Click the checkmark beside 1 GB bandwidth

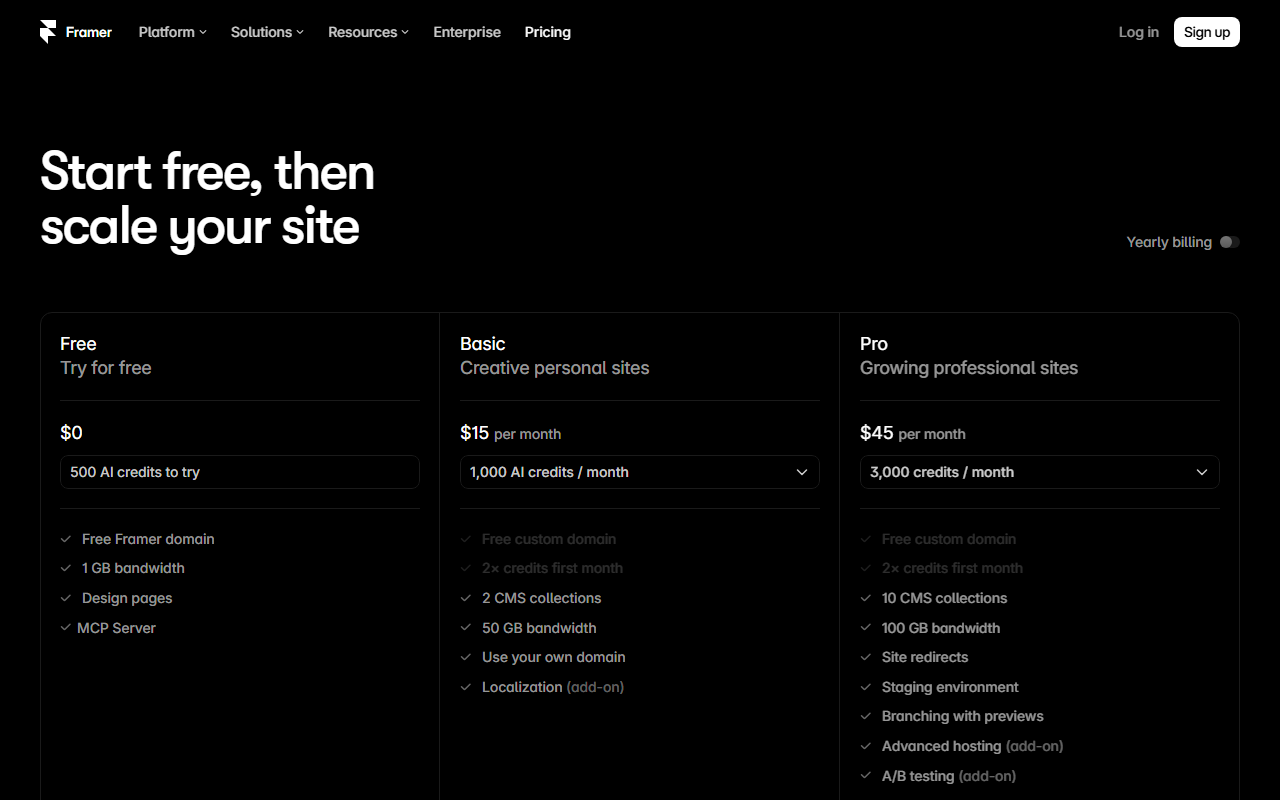click(x=66, y=568)
